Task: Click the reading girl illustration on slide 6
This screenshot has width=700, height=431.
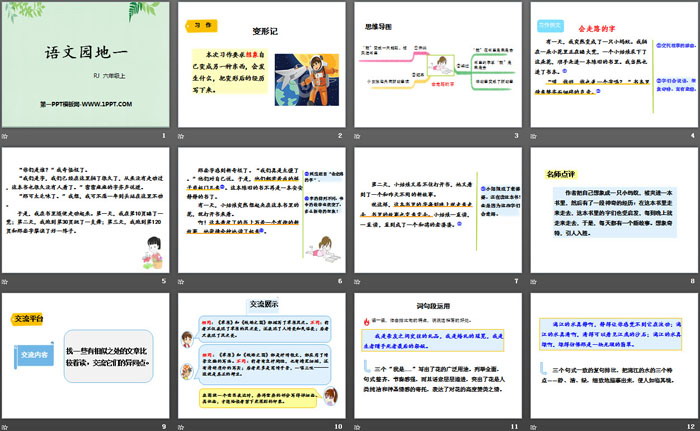Action: pos(310,238)
